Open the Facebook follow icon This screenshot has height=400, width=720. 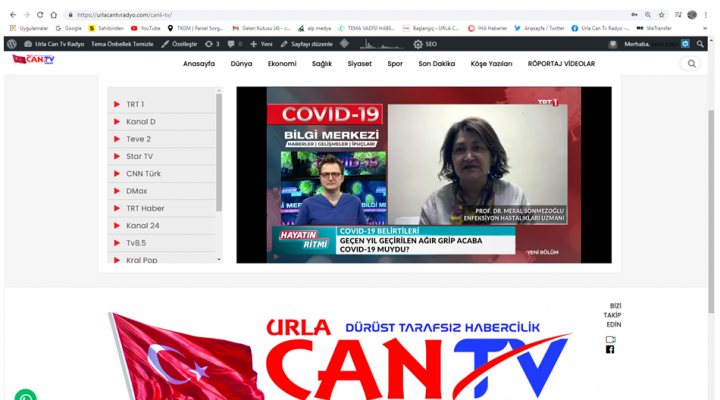[x=610, y=349]
